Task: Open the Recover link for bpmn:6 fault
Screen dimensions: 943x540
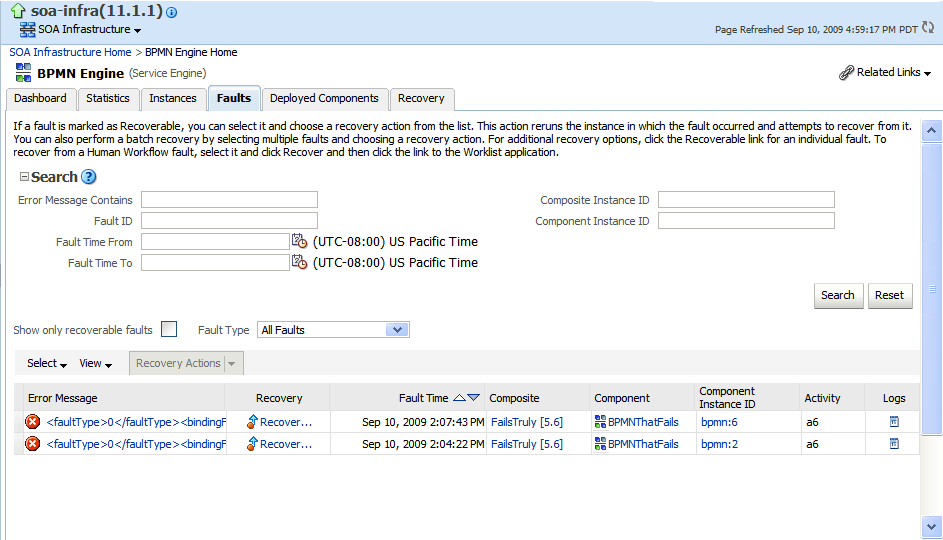Action: coord(286,422)
